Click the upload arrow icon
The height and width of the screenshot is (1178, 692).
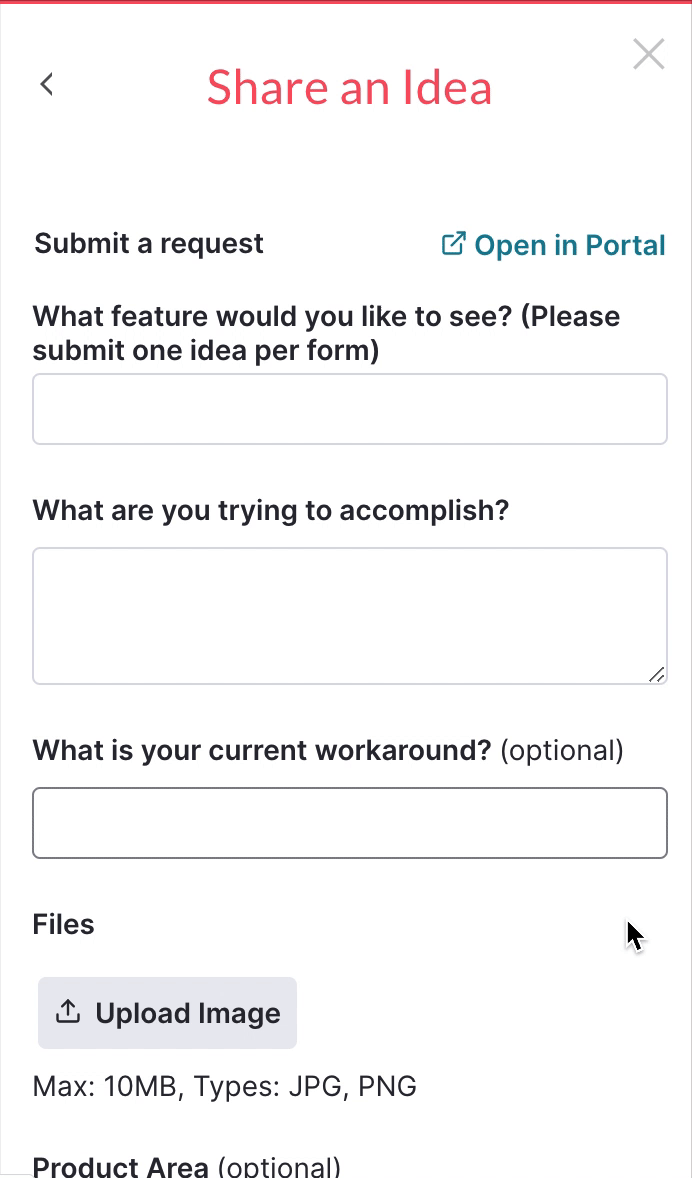coord(68,1012)
